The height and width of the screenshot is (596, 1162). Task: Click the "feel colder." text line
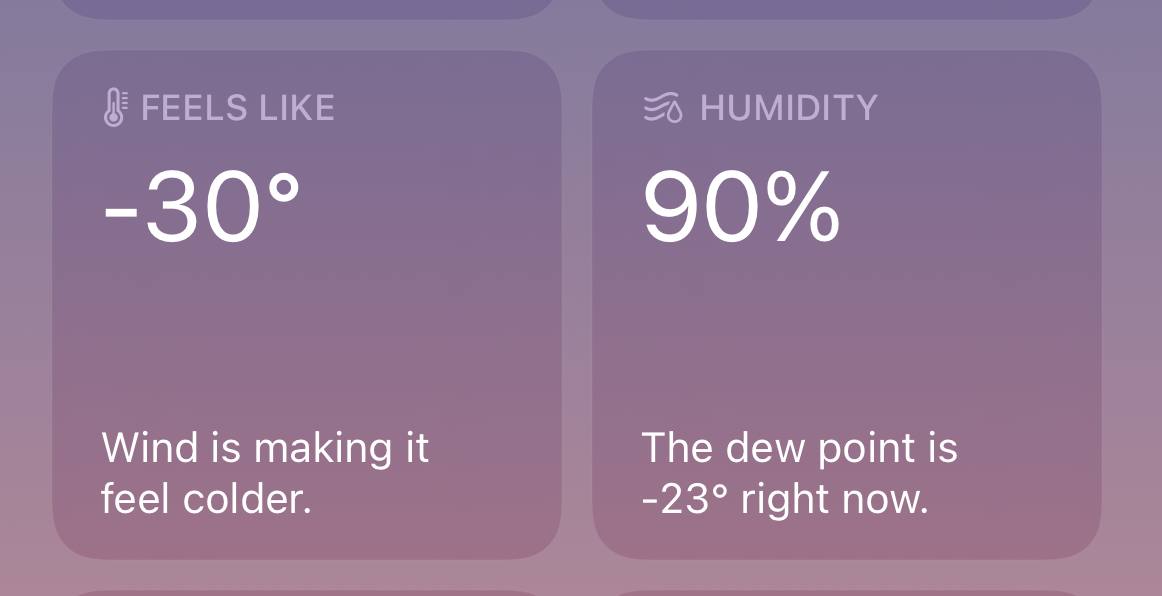[207, 498]
